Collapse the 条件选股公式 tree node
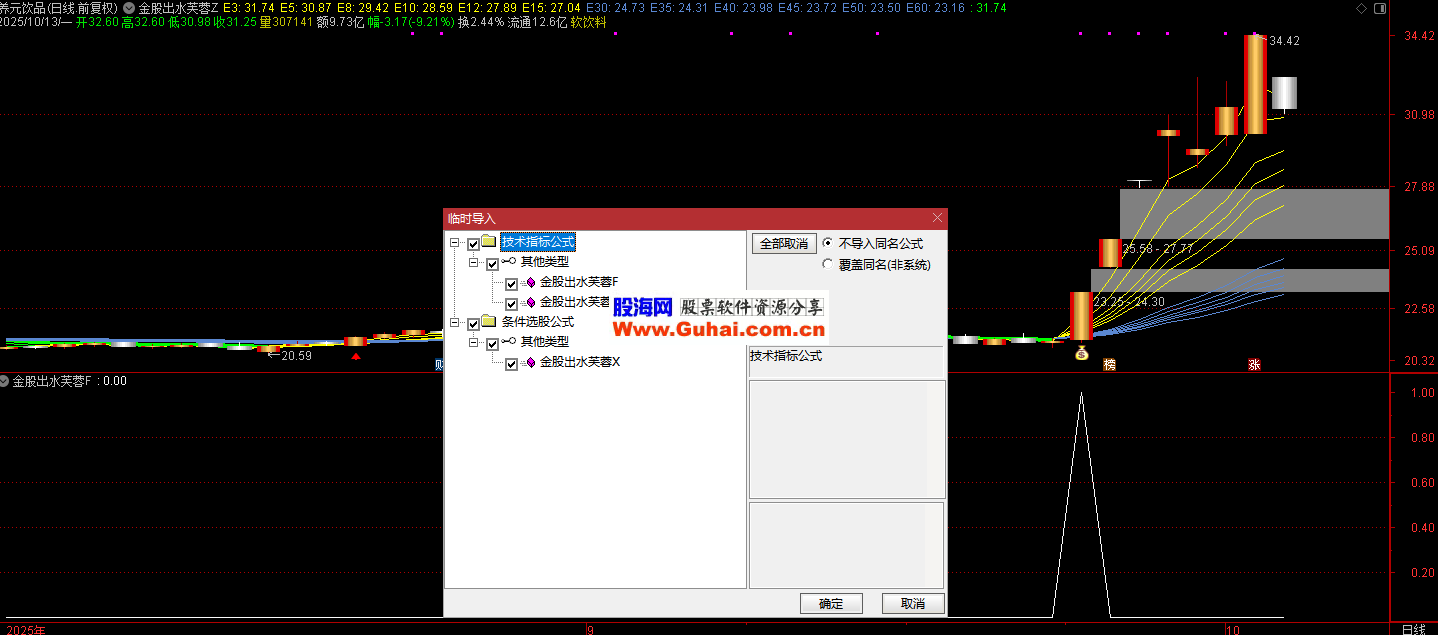 tap(455, 323)
